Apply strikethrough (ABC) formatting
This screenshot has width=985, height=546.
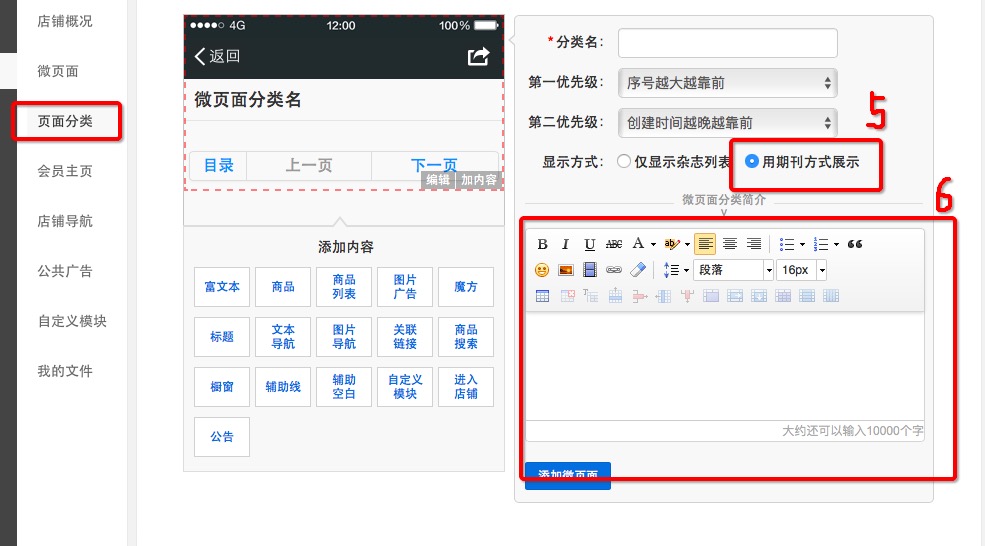(614, 244)
